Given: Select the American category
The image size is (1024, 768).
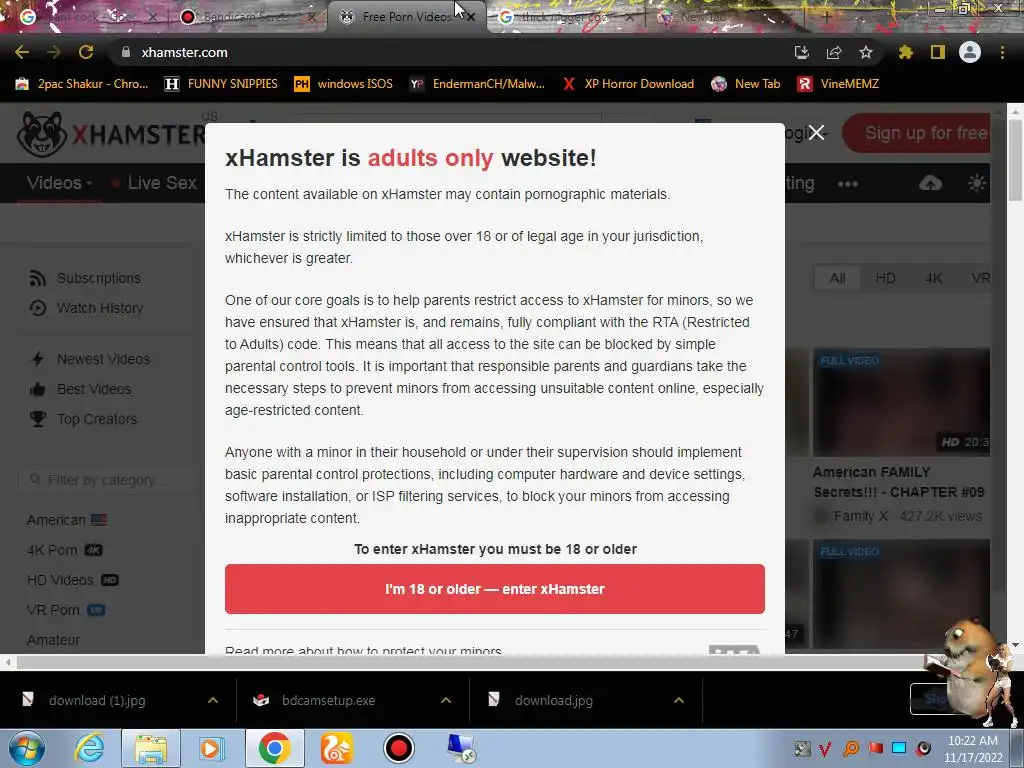Looking at the screenshot, I should point(67,520).
